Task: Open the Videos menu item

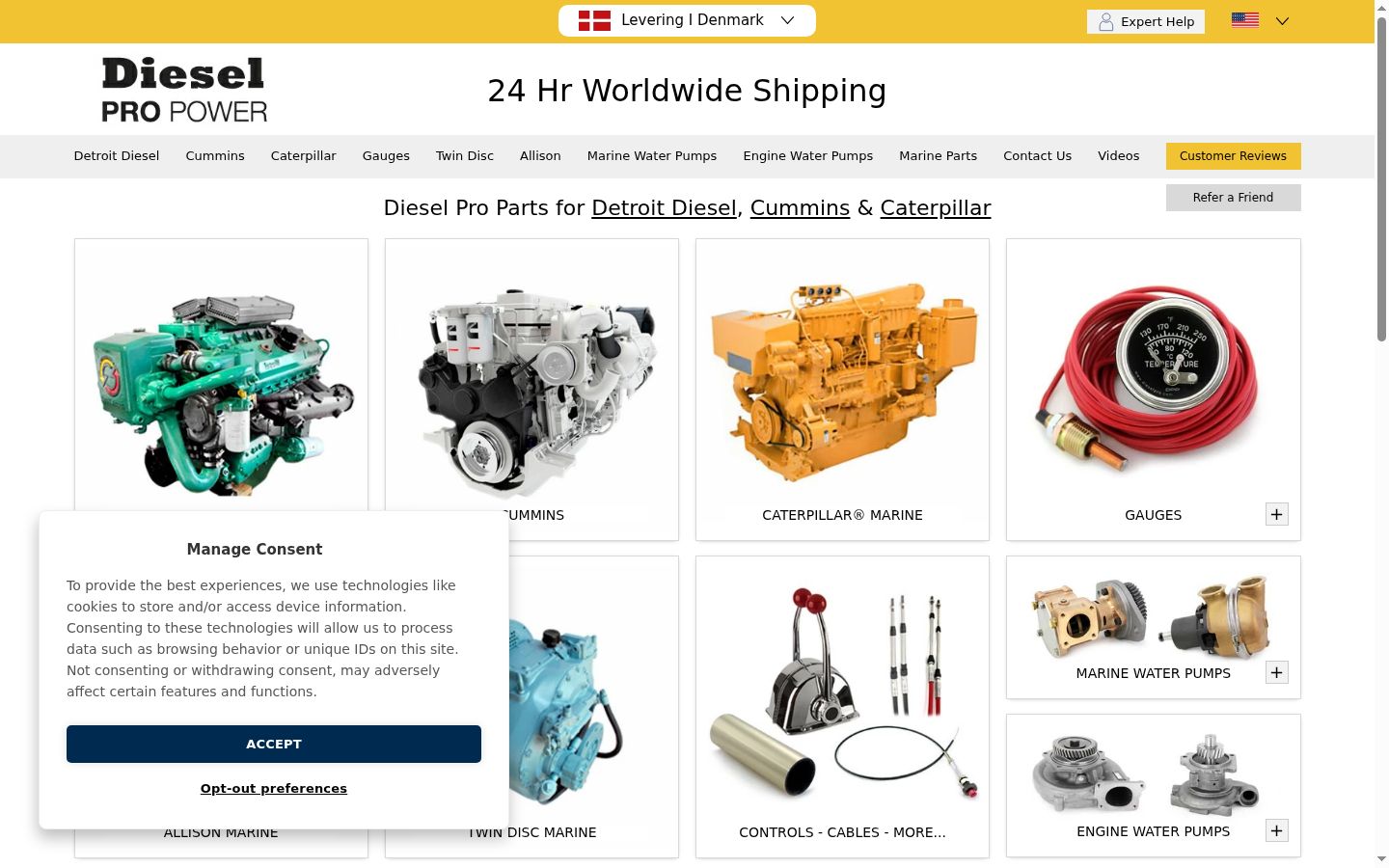Action: pyautogui.click(x=1119, y=155)
